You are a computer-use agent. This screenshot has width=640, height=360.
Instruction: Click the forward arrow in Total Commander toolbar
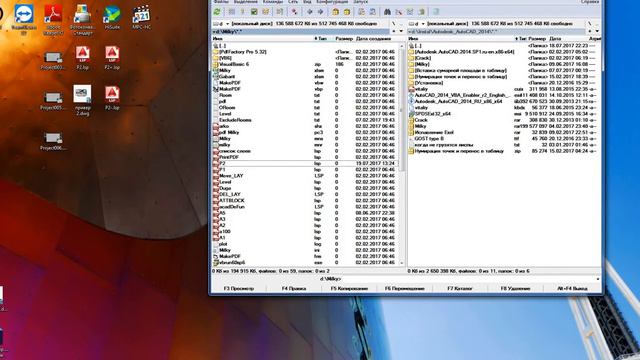tap(320, 12)
